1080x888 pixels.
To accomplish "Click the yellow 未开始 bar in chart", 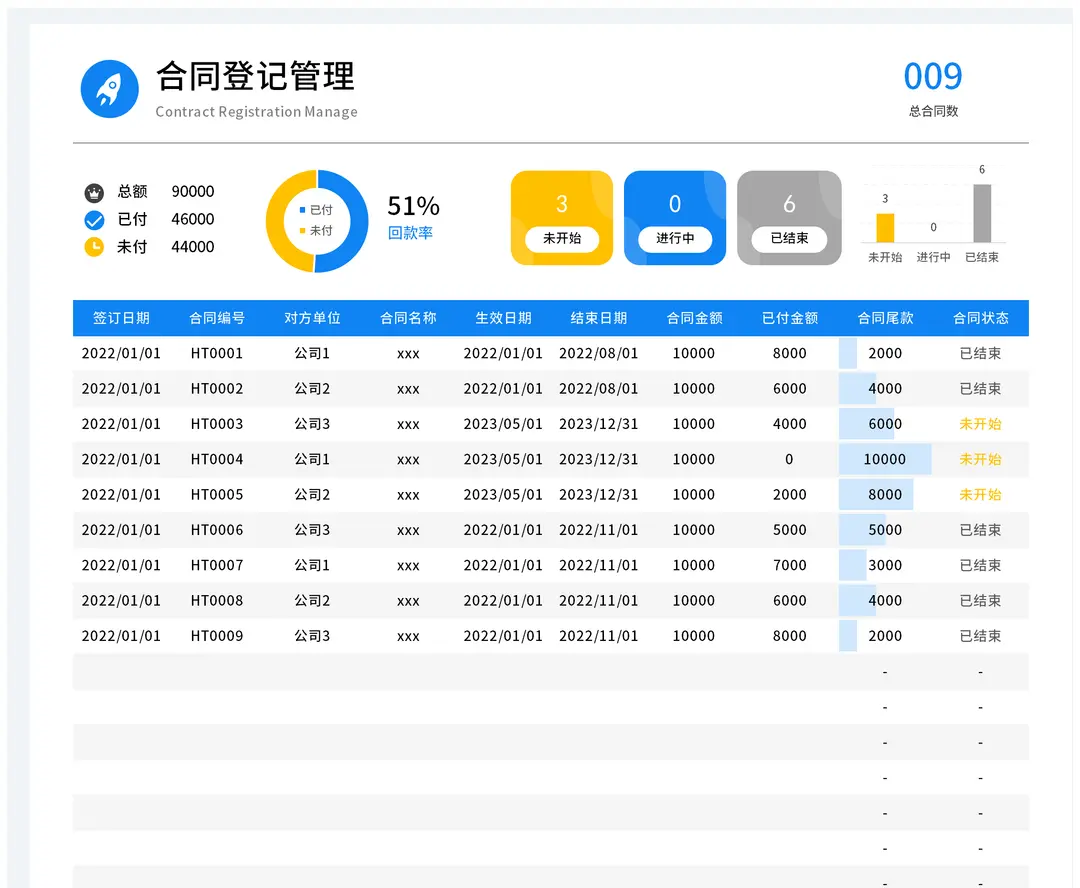I will [x=885, y=228].
